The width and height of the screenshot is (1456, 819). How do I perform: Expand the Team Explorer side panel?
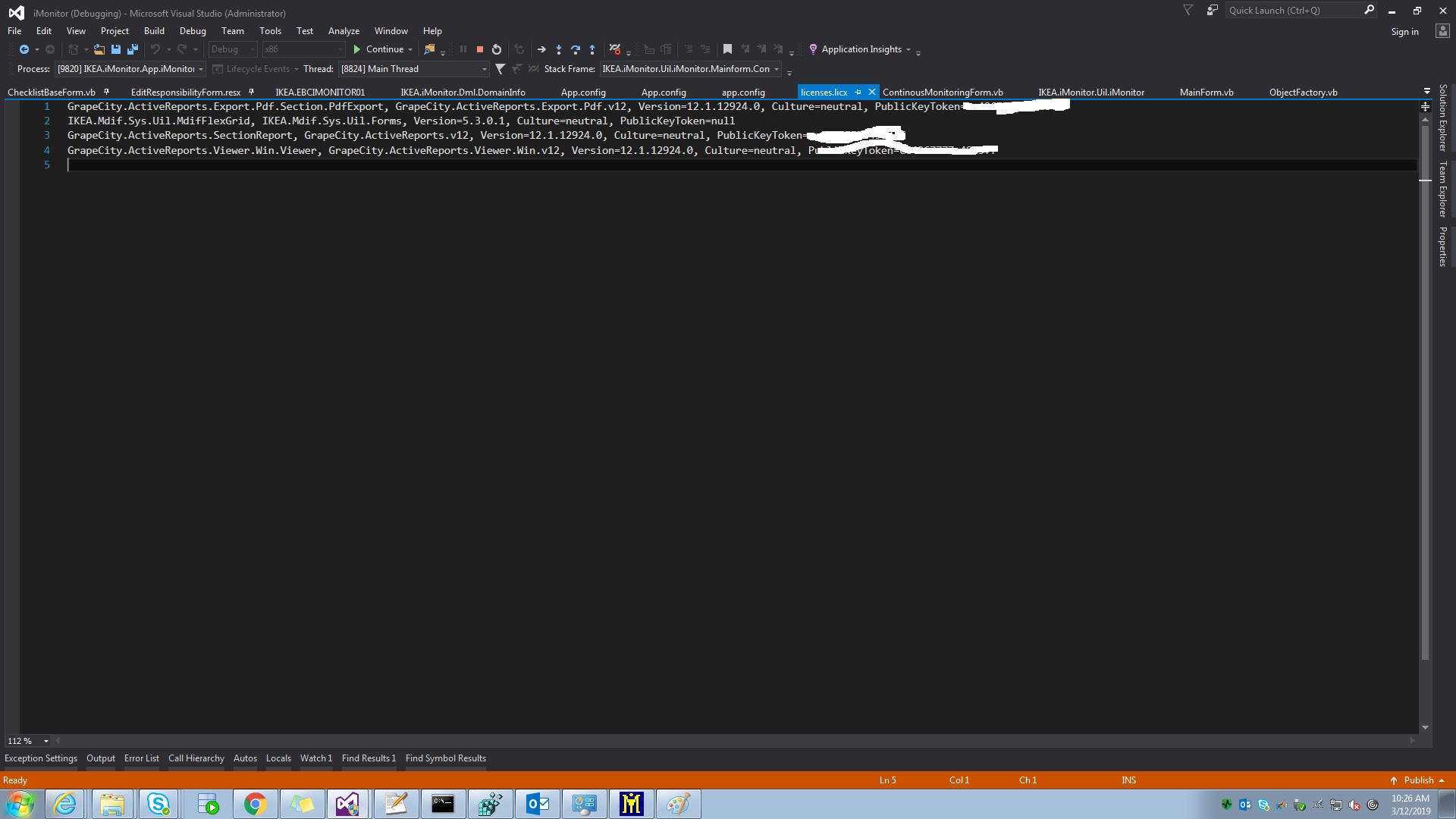click(x=1443, y=189)
